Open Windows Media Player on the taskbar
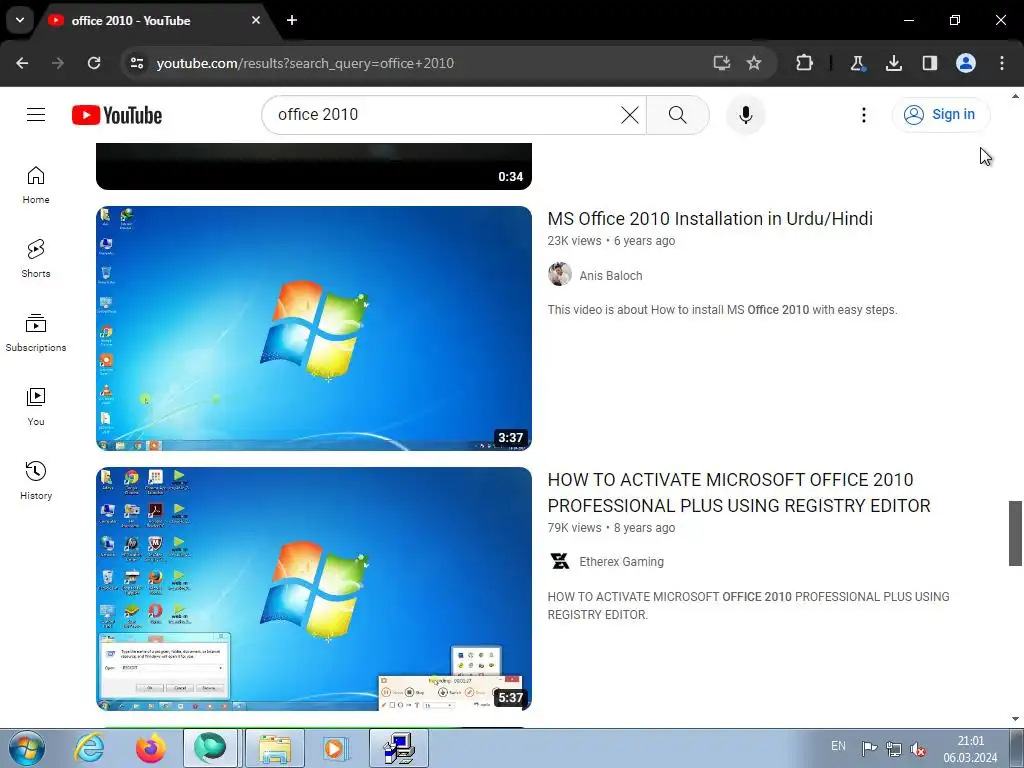1024x768 pixels. tap(336, 748)
